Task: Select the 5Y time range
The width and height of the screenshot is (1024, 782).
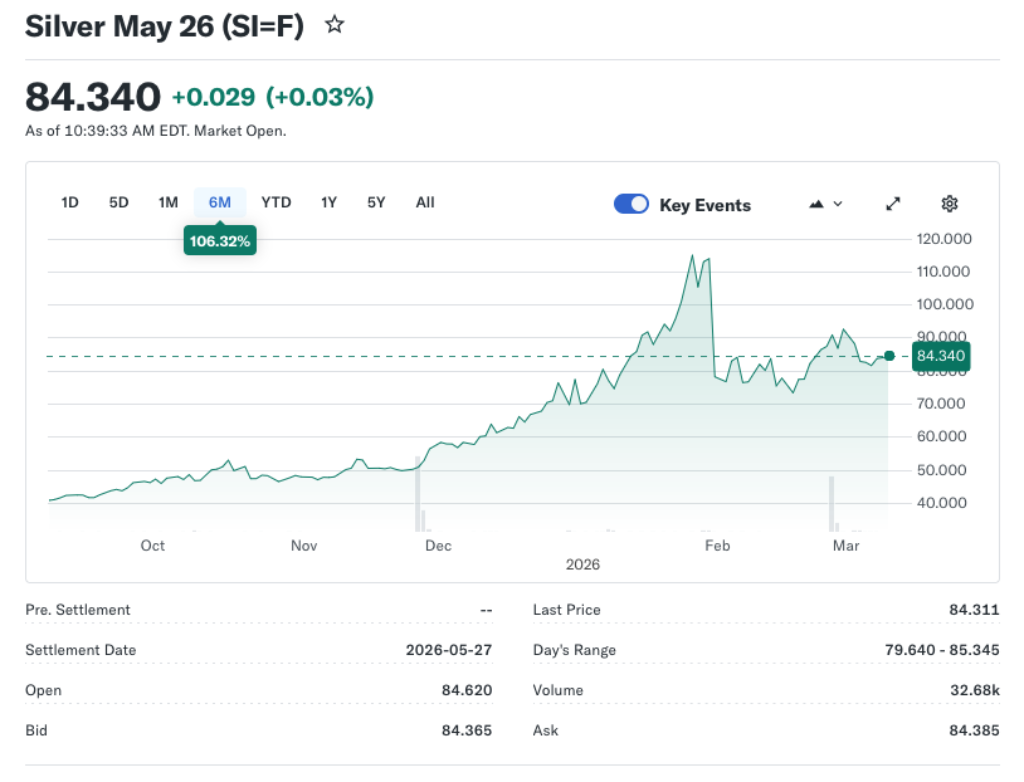Action: [x=376, y=202]
